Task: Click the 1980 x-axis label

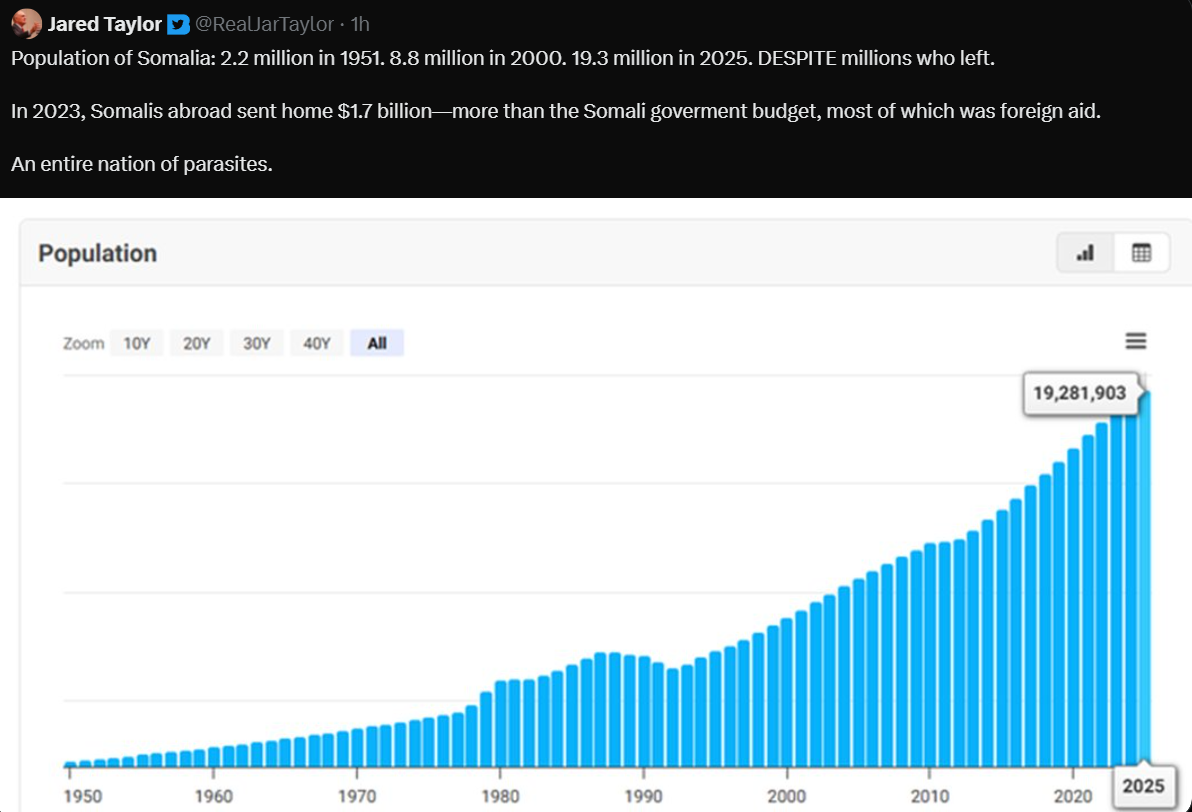Action: point(500,796)
